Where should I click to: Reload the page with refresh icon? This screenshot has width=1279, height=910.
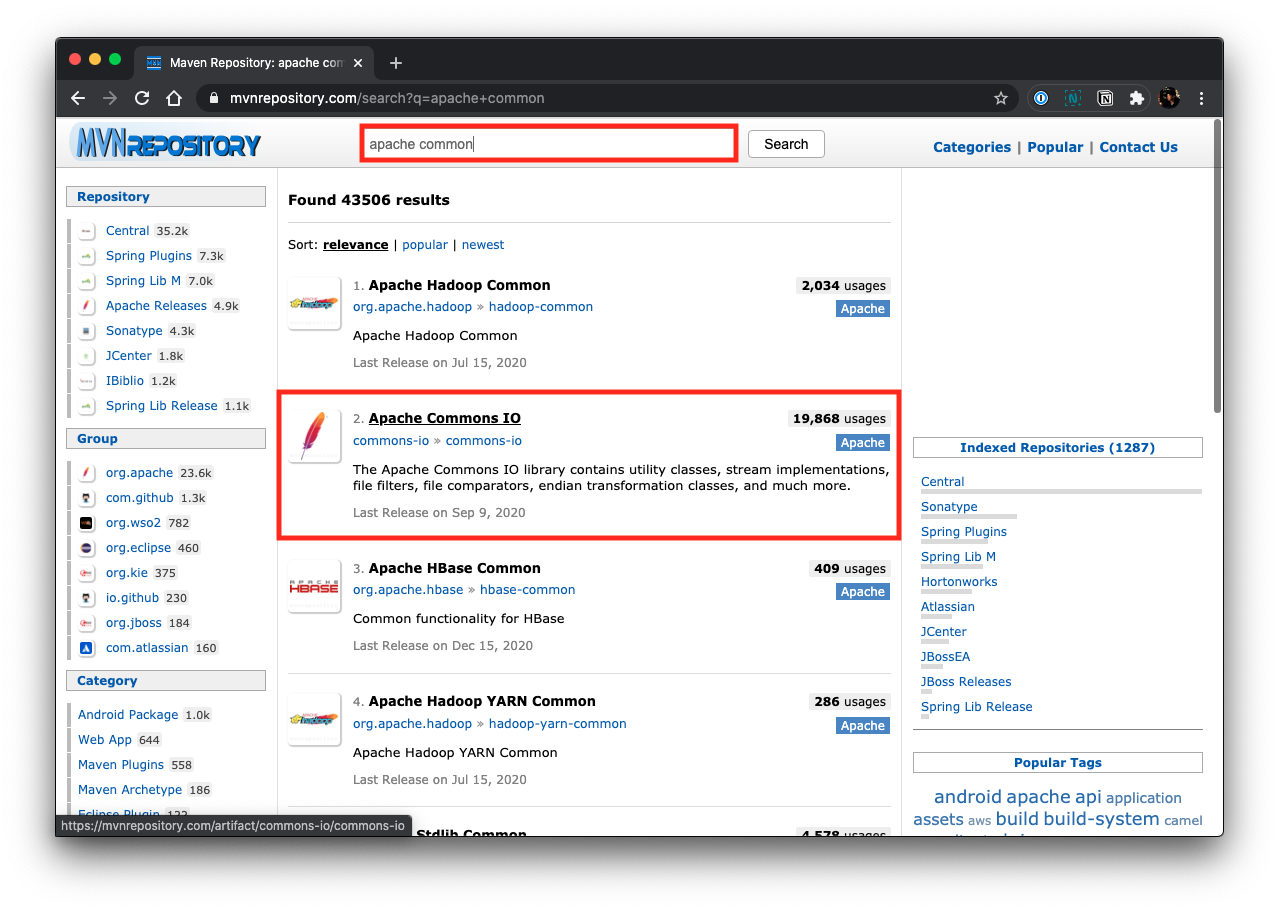click(142, 98)
